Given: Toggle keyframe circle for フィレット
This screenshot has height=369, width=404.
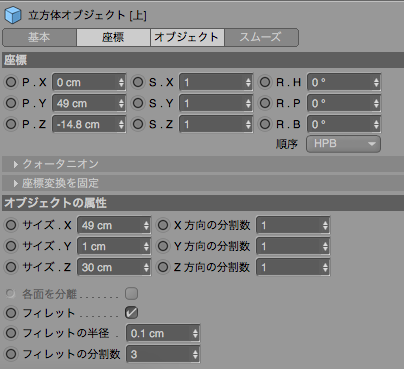Looking at the screenshot, I should 11,313.
